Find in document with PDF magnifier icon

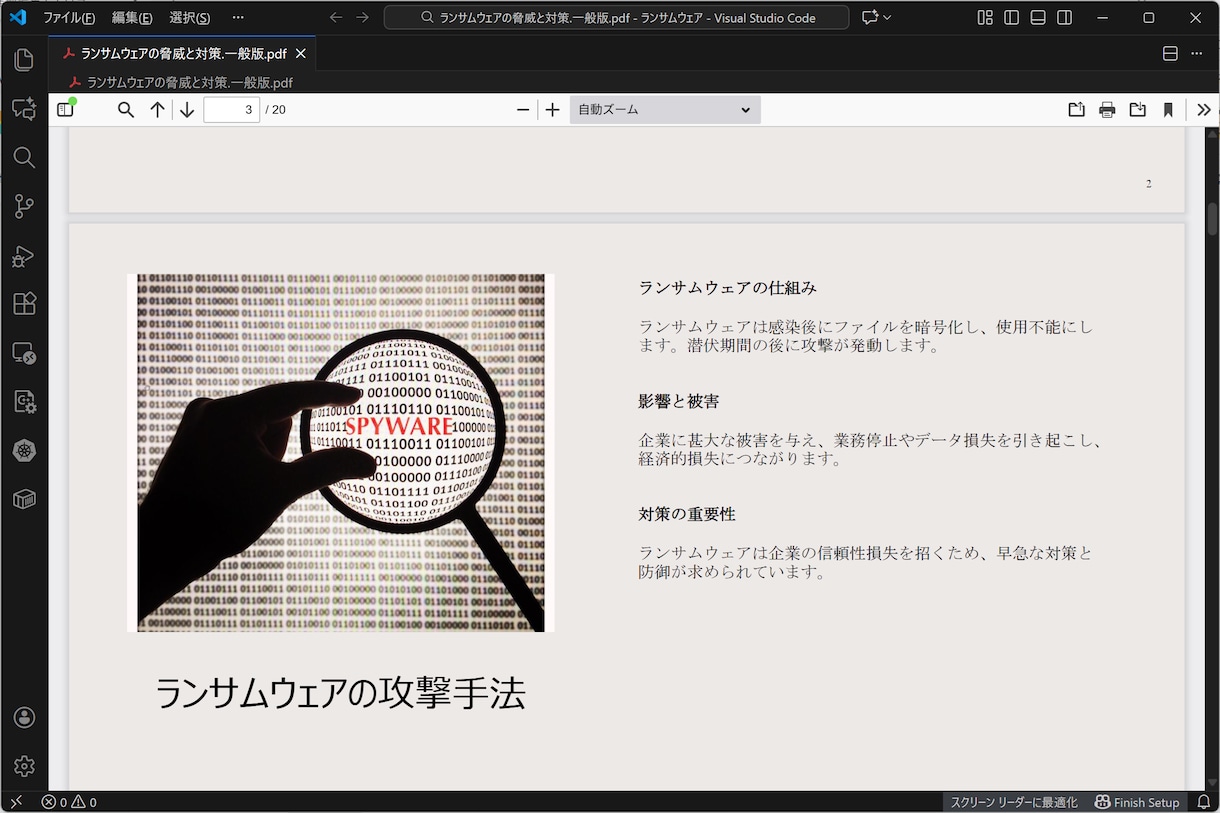126,110
